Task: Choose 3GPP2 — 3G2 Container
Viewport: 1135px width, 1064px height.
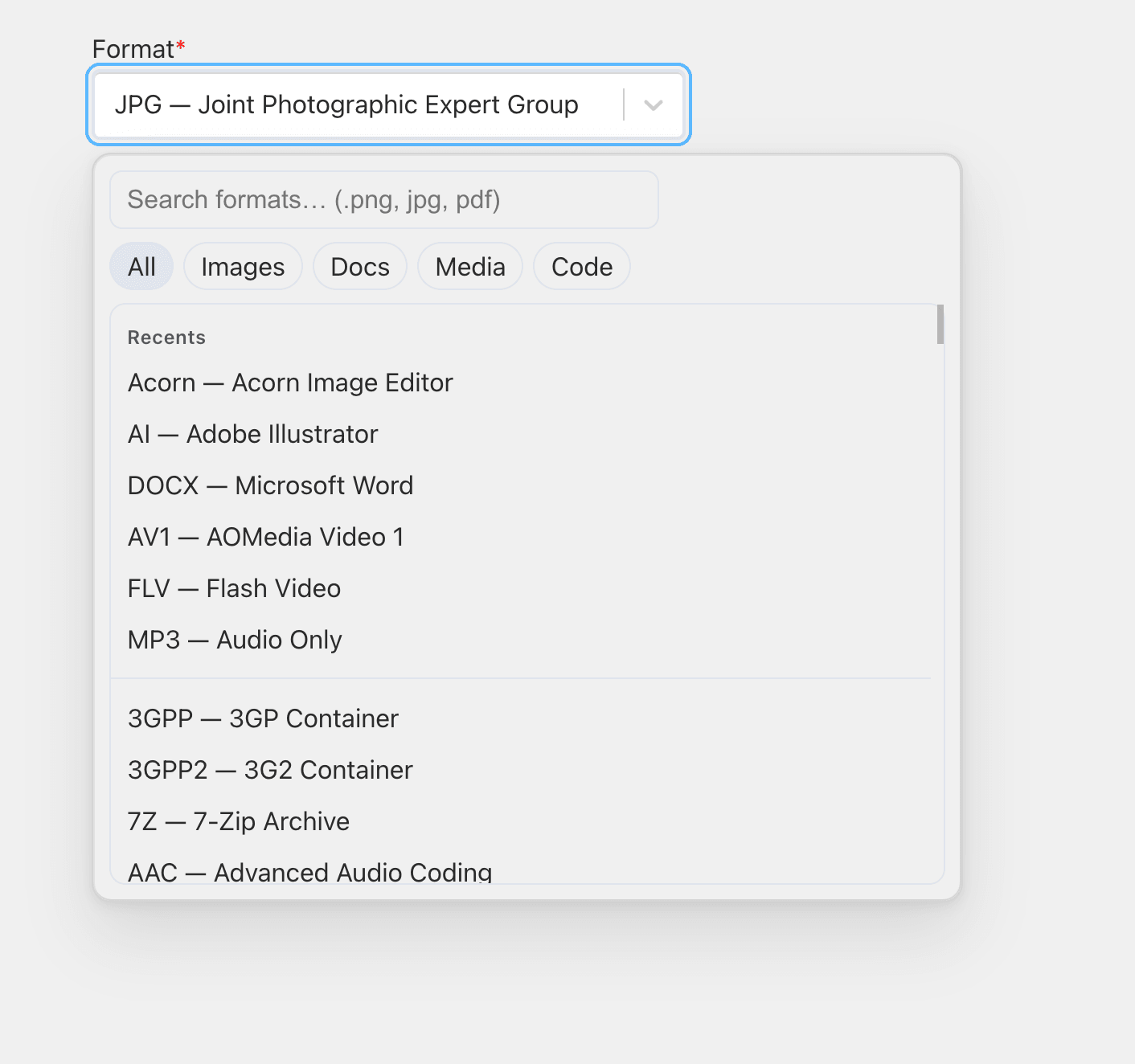Action: point(270,769)
